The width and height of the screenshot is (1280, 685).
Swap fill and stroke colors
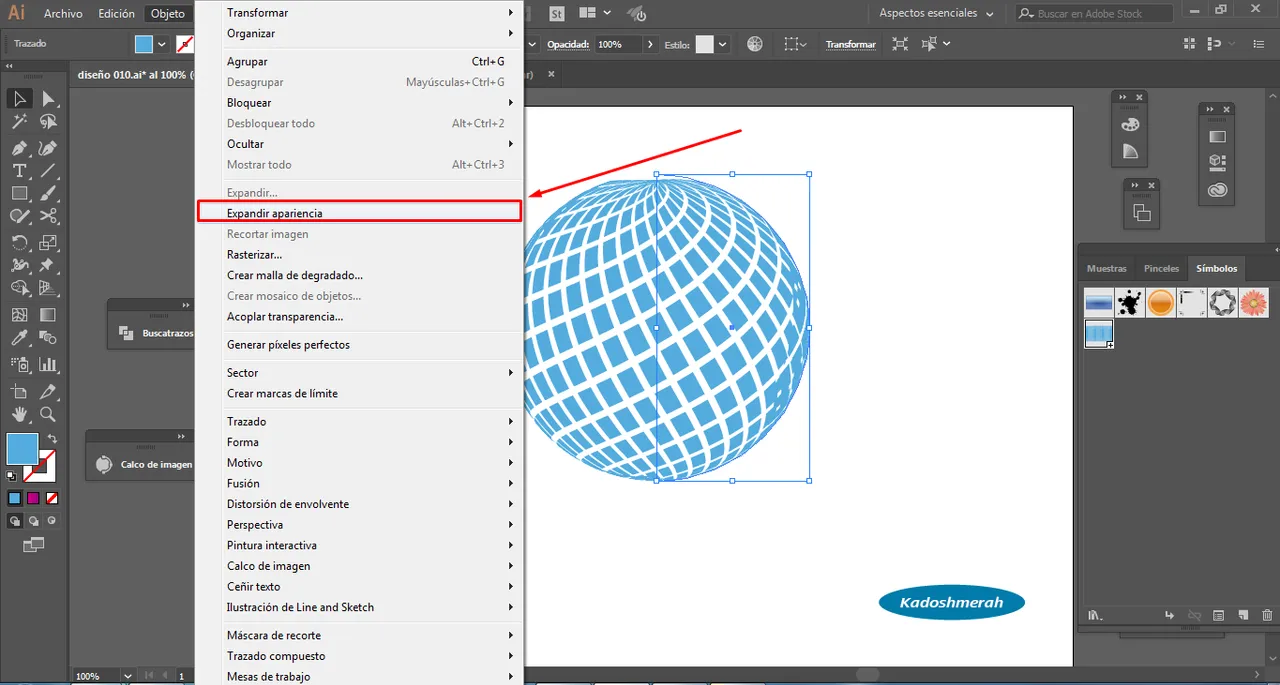click(52, 439)
